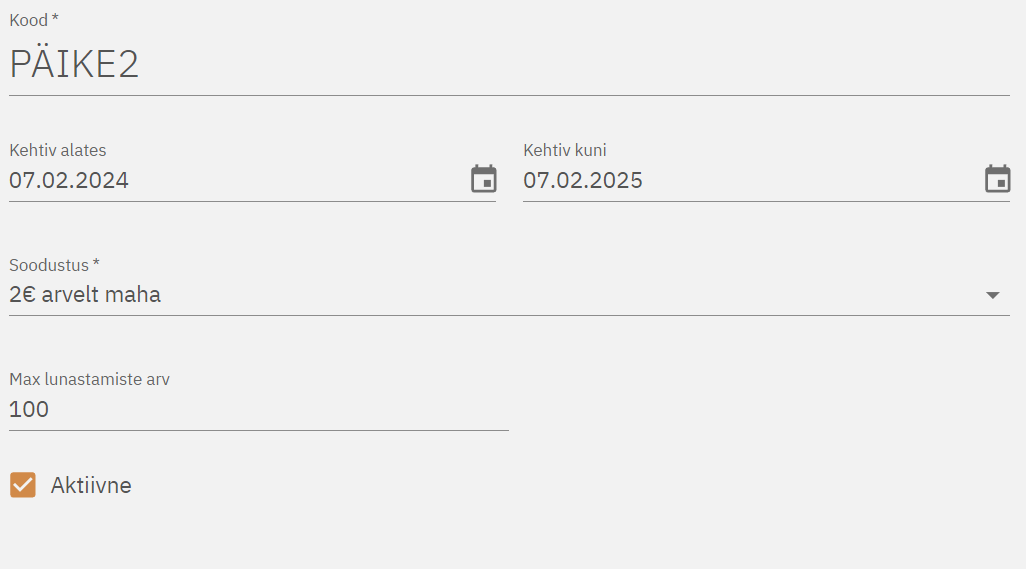
Task: Click the Aktiivne checkbox label text
Action: coord(91,486)
